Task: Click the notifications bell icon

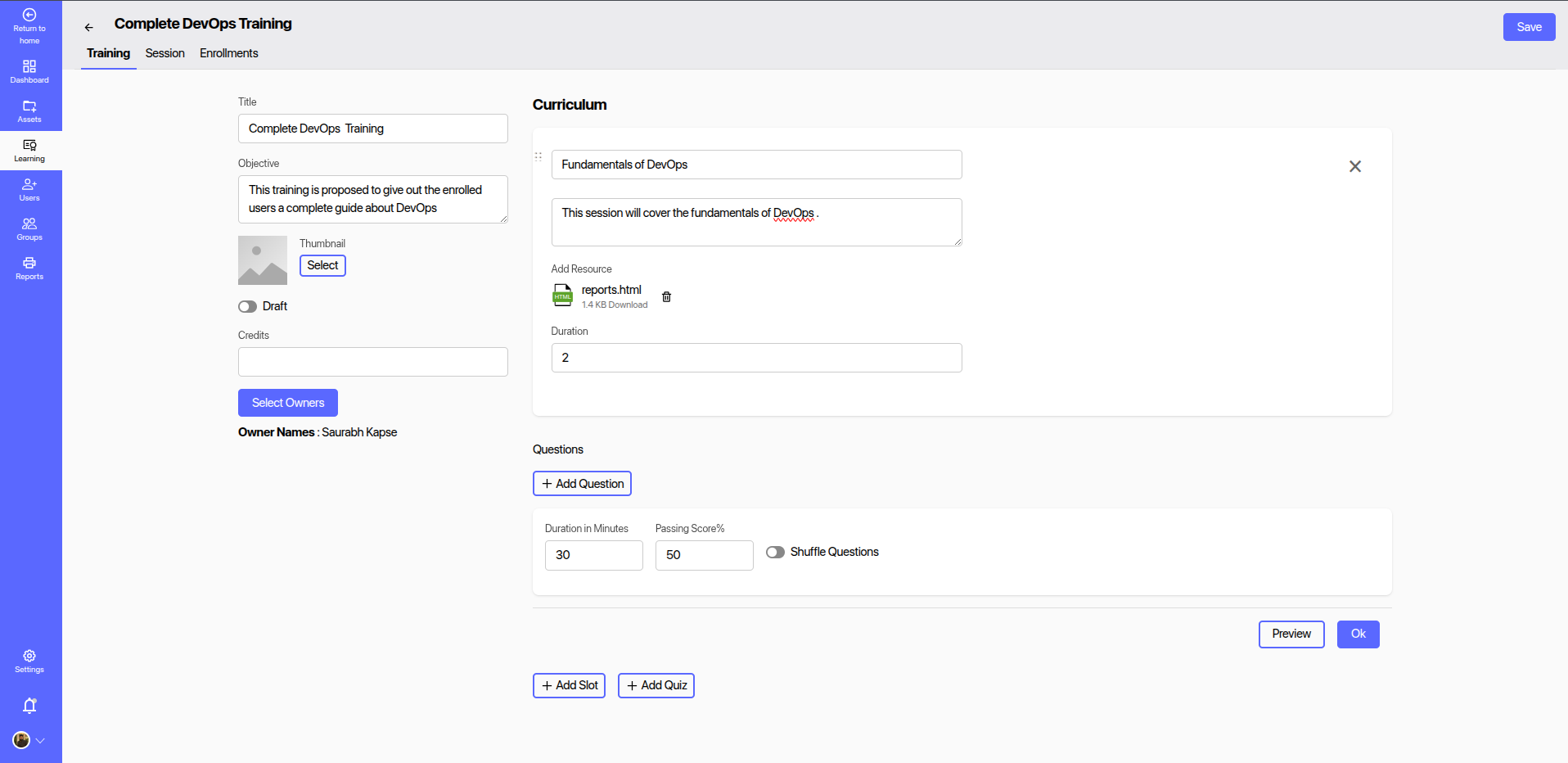Action: coord(29,706)
